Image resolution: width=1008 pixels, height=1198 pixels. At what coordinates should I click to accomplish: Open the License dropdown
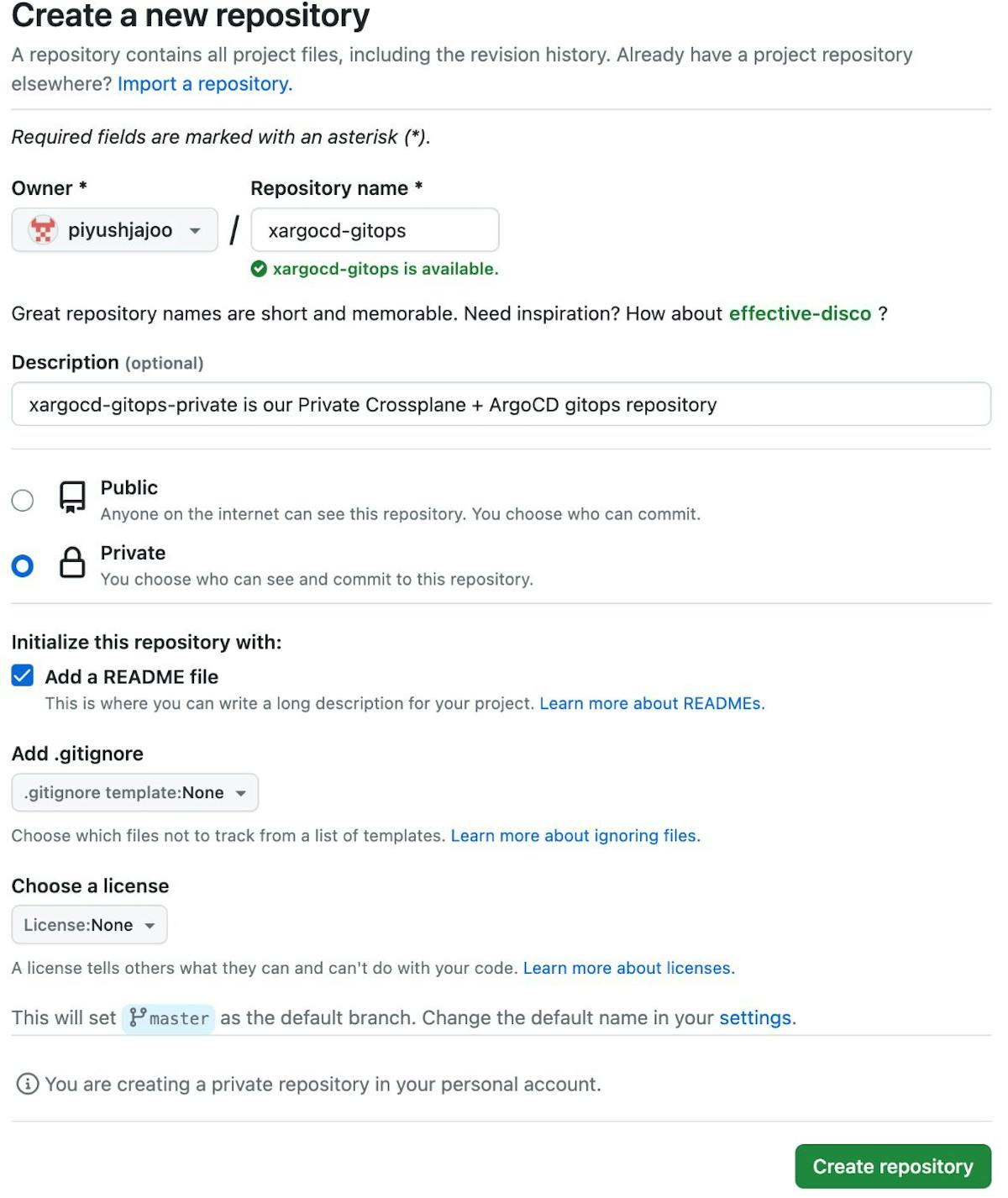pyautogui.click(x=88, y=924)
